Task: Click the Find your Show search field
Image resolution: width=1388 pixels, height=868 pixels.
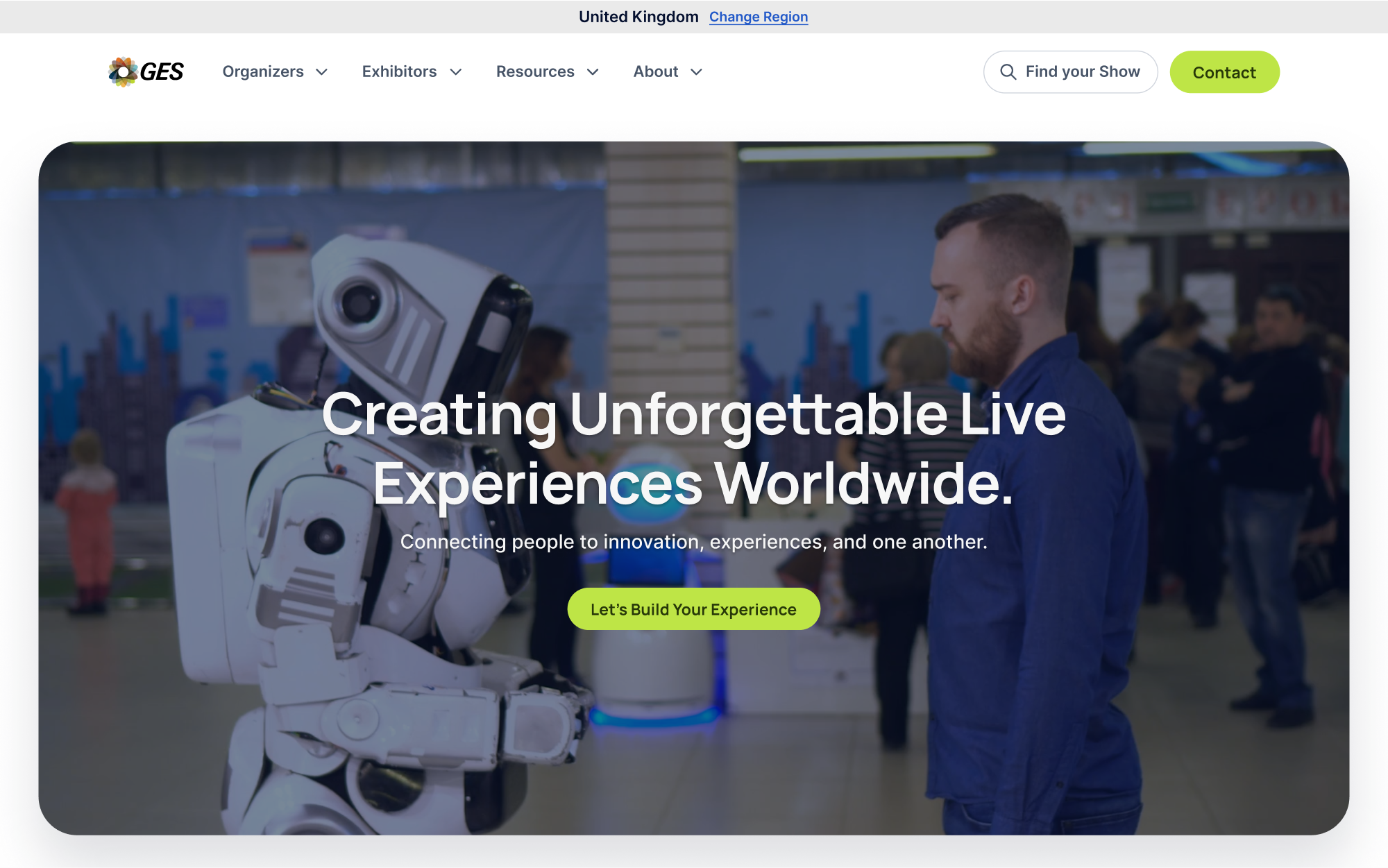Action: pyautogui.click(x=1070, y=72)
